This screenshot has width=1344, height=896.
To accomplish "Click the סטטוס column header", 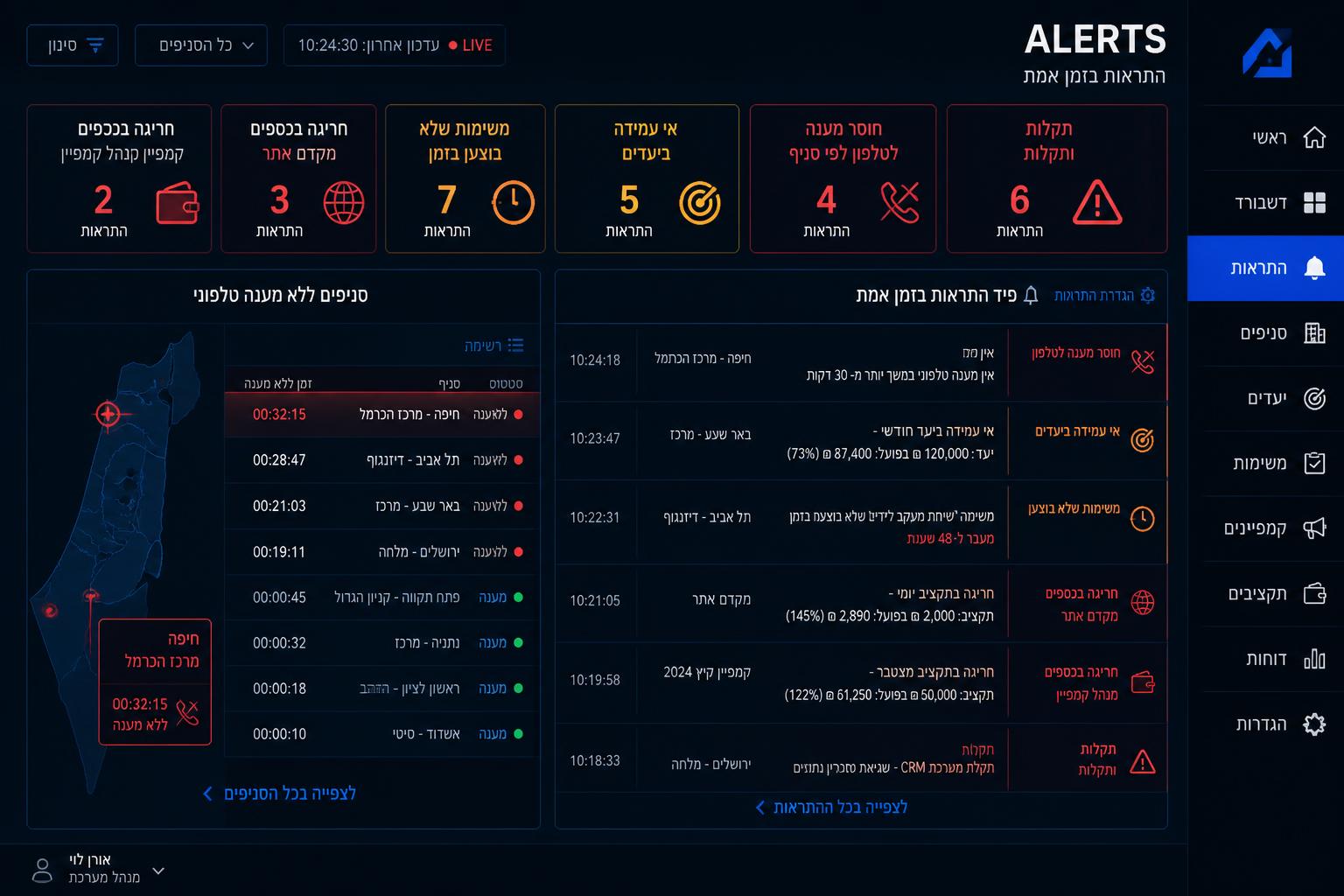I will click(506, 383).
